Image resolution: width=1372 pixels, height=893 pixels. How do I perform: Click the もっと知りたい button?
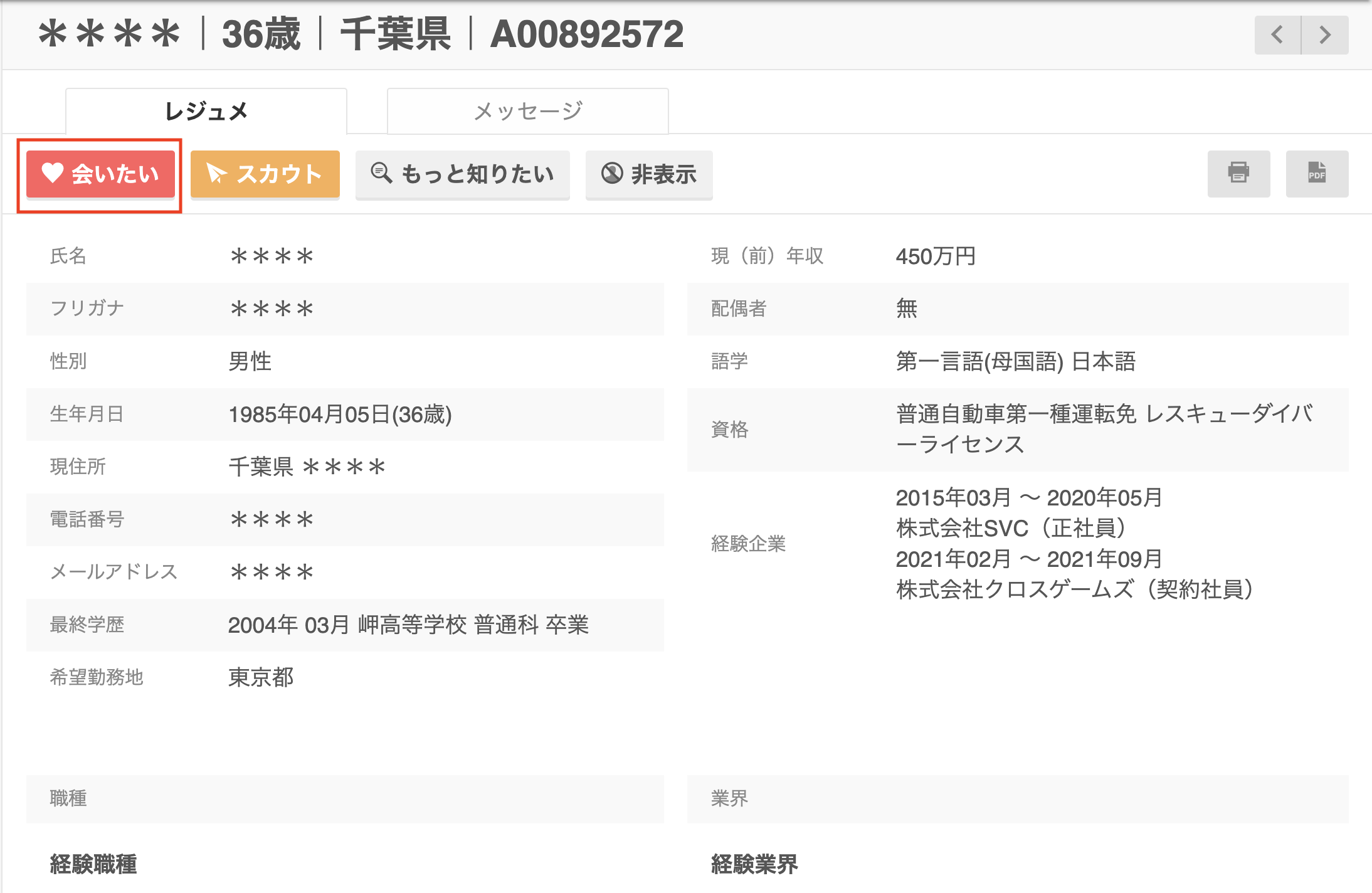463,174
